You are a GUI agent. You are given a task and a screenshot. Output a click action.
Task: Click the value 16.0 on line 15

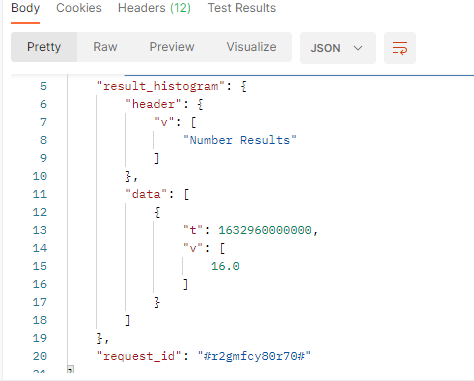(225, 266)
